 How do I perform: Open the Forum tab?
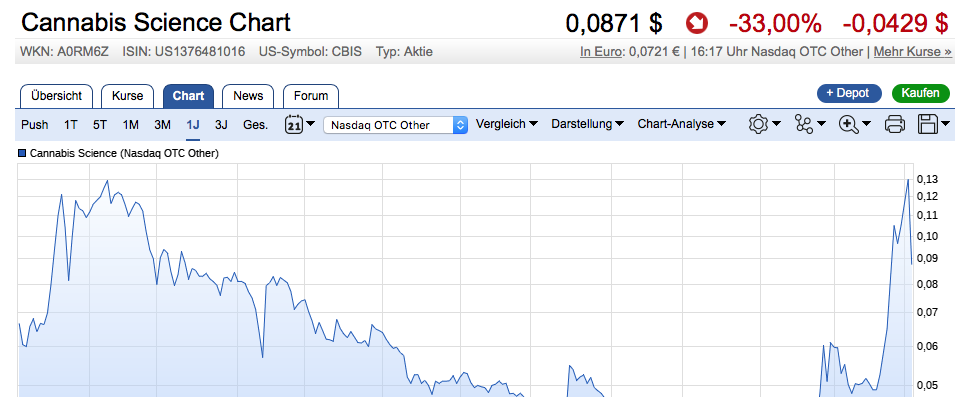[310, 96]
